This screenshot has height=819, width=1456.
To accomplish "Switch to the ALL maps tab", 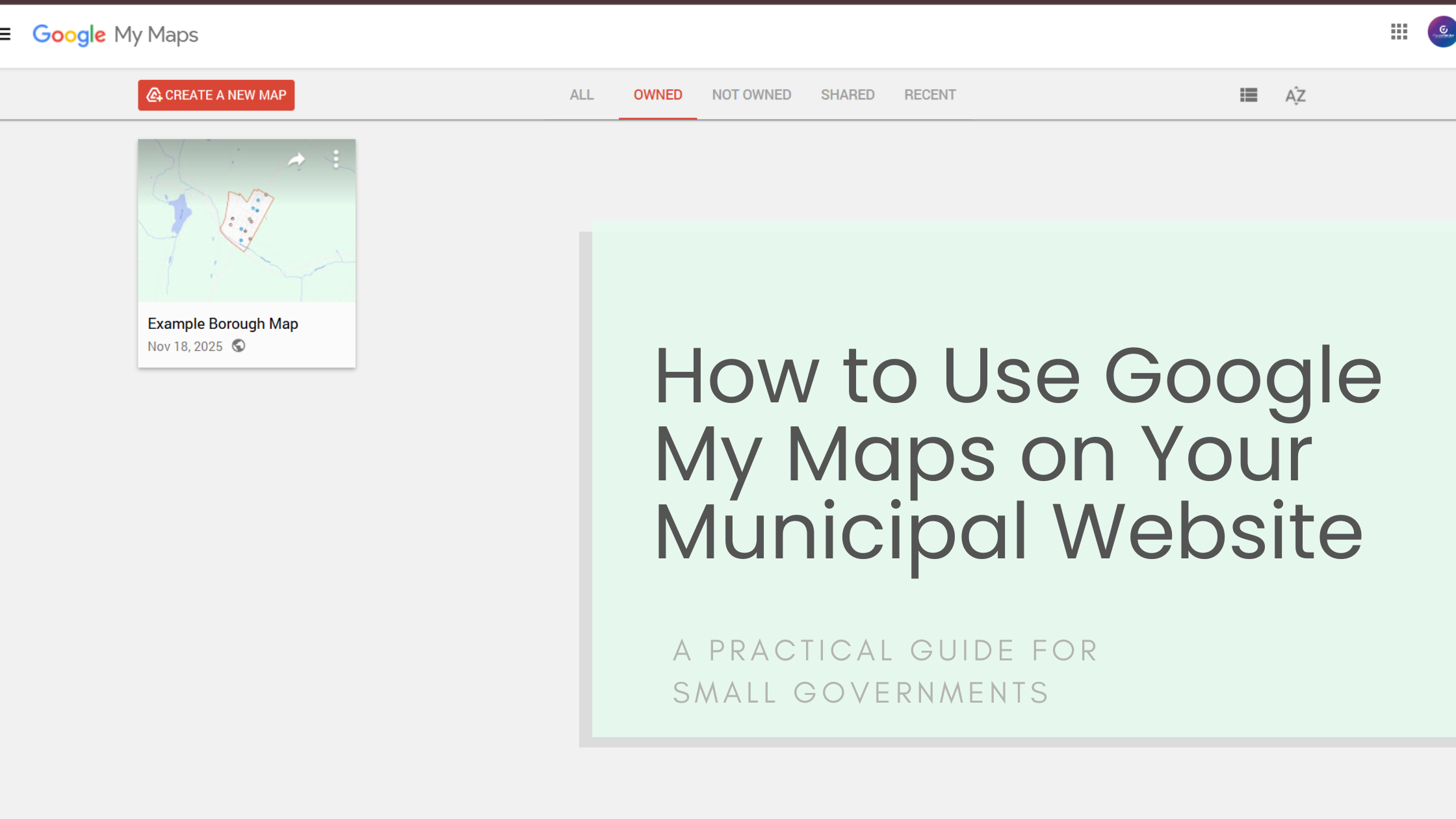I will coord(580,94).
